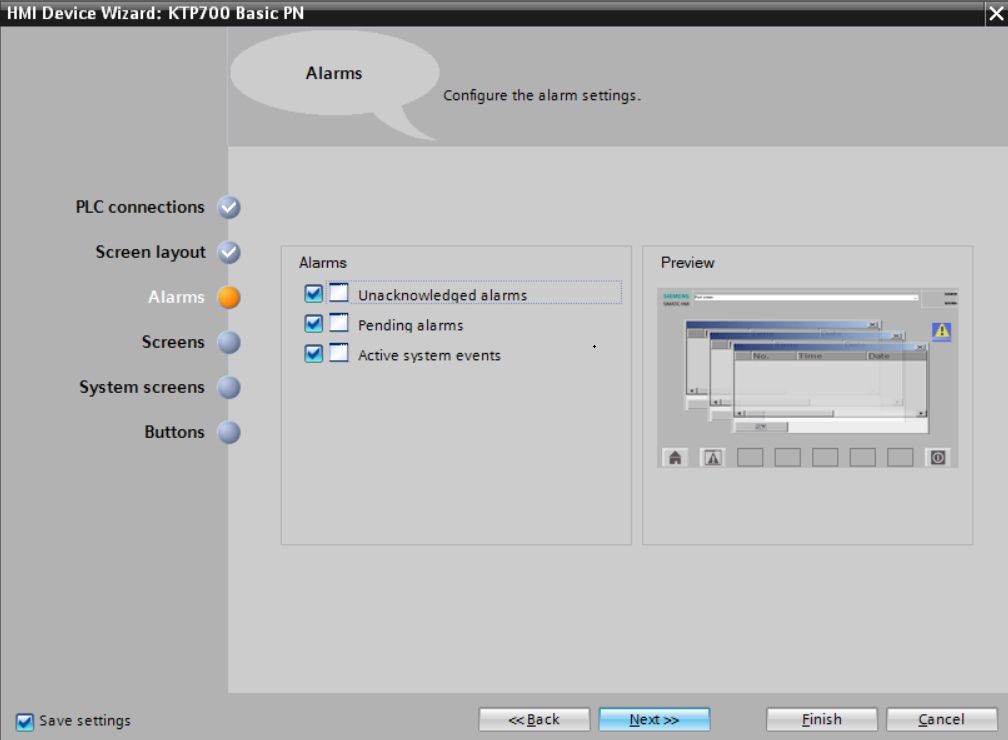Click the Pending alarms window icon

tap(339, 323)
